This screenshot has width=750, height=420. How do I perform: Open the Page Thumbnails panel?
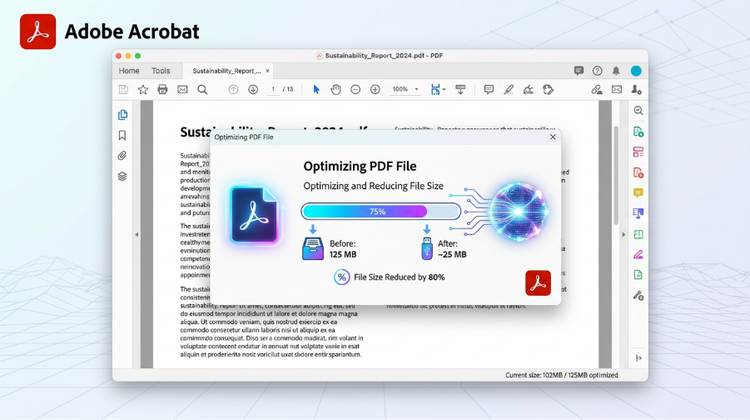(122, 115)
